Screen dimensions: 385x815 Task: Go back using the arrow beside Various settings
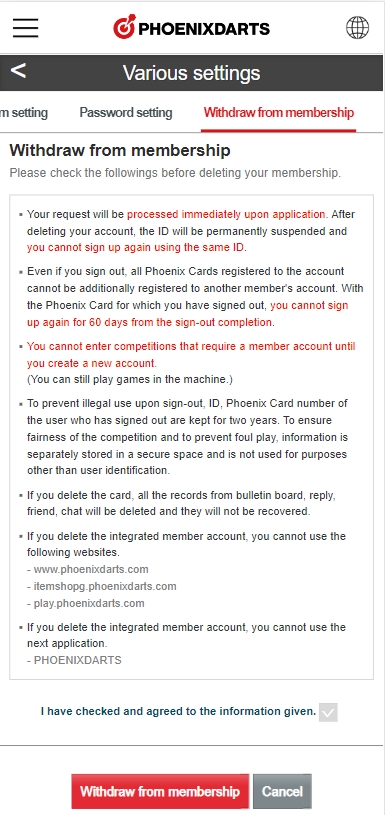18,71
